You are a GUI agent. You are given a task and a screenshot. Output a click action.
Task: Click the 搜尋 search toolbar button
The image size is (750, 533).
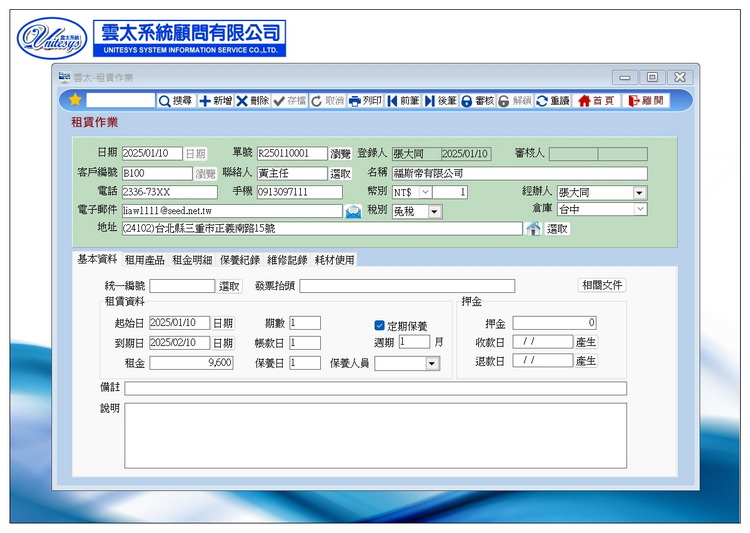176,100
